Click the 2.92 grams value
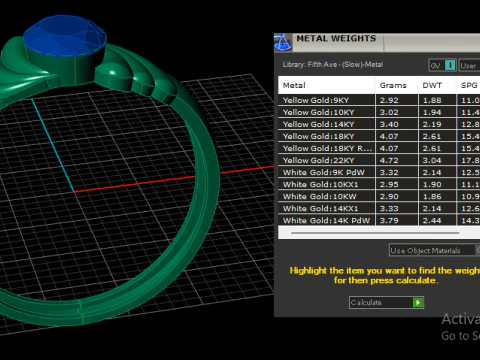480x360 pixels. [389, 100]
